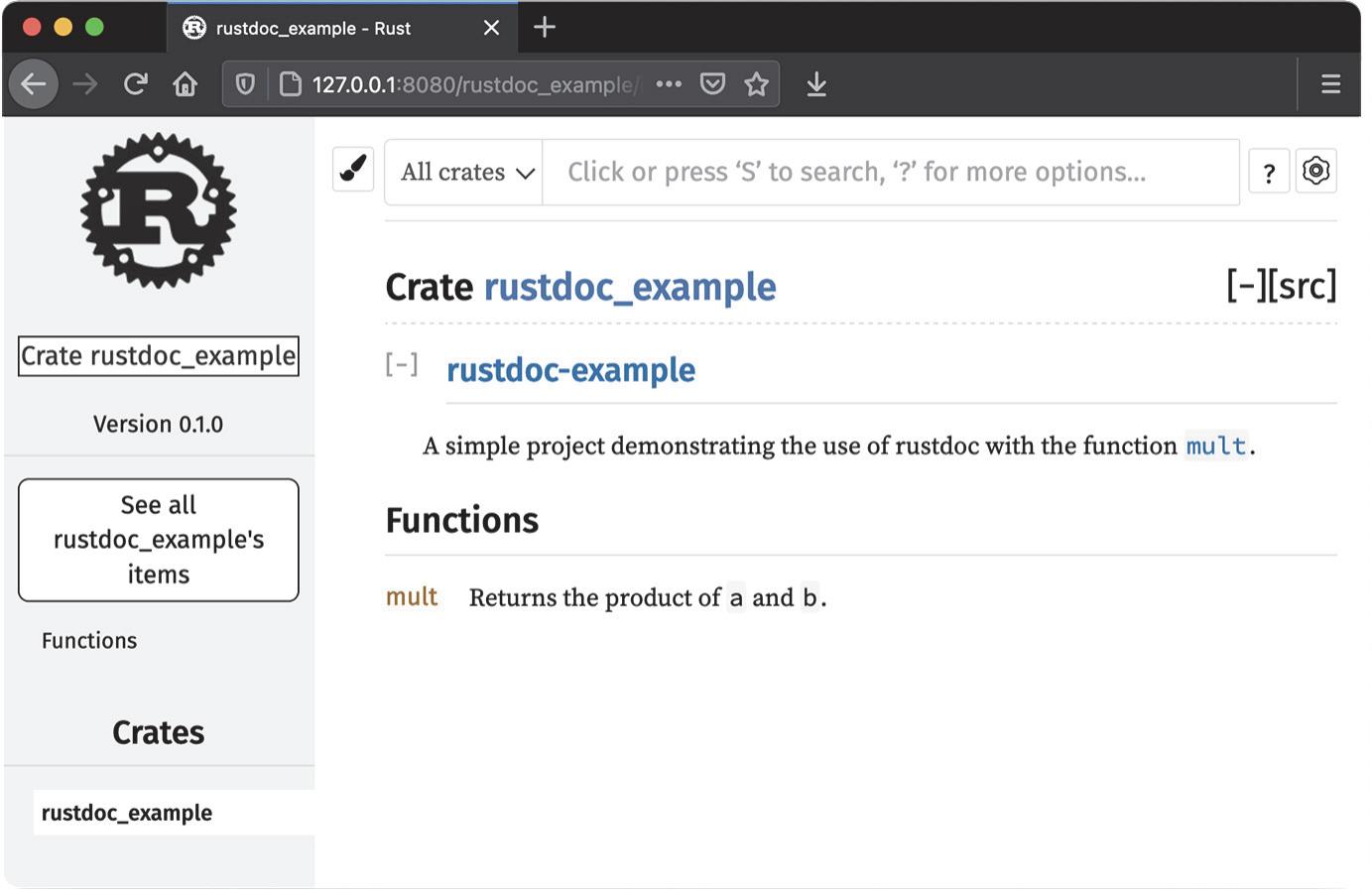
Task: Collapse the rustdoc-example description [-] toggle
Action: coord(402,364)
